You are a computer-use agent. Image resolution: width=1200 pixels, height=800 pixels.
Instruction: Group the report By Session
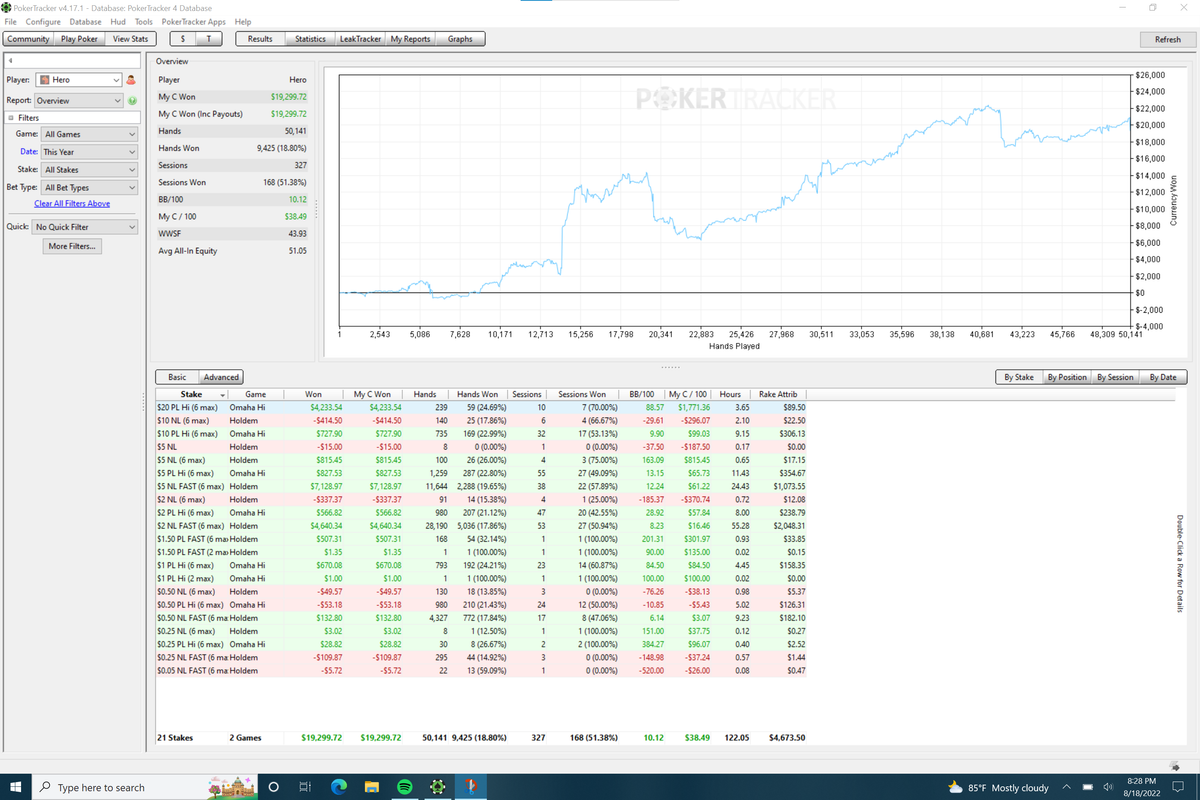[1115, 377]
